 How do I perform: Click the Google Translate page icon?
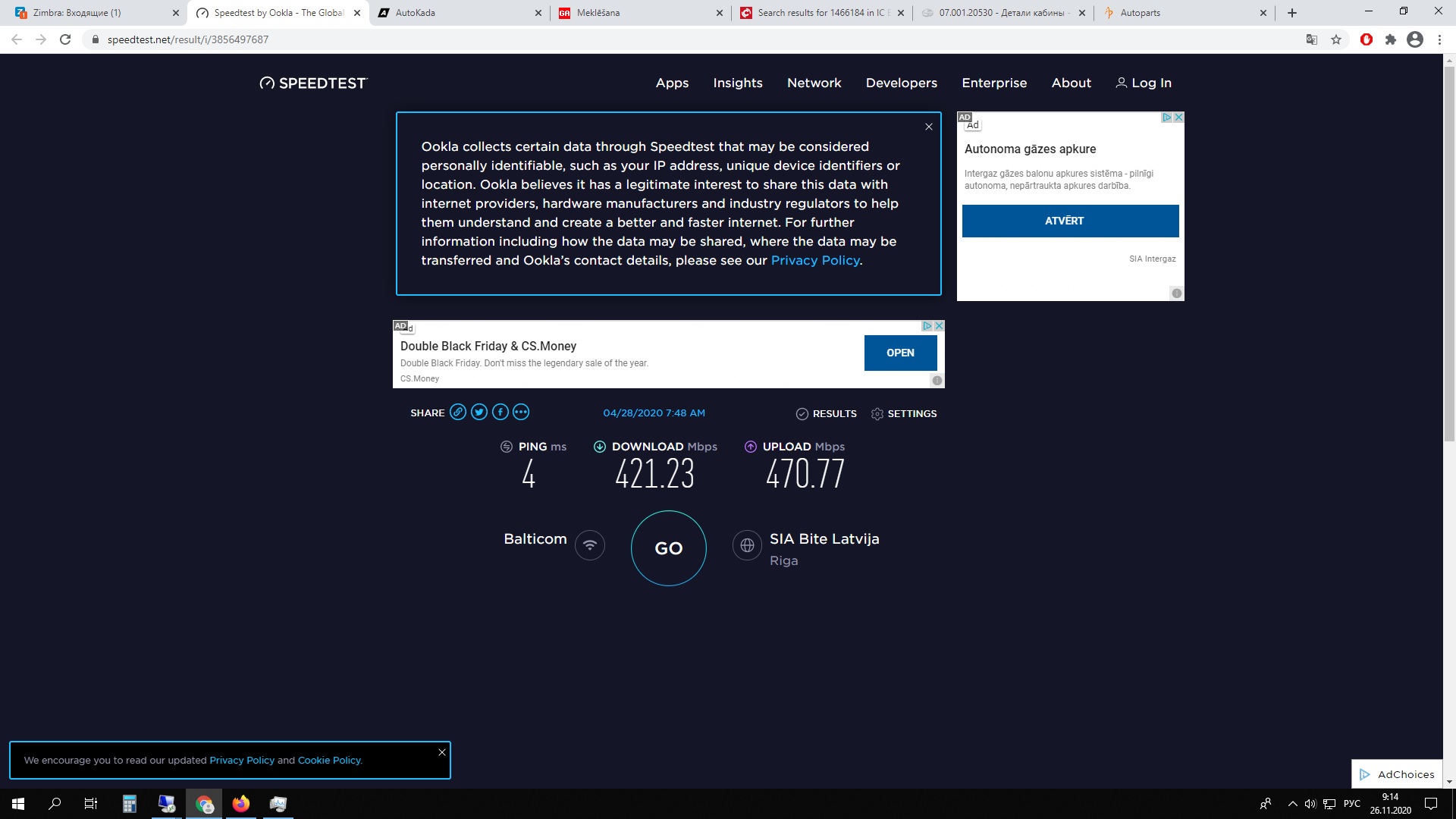pyautogui.click(x=1311, y=39)
